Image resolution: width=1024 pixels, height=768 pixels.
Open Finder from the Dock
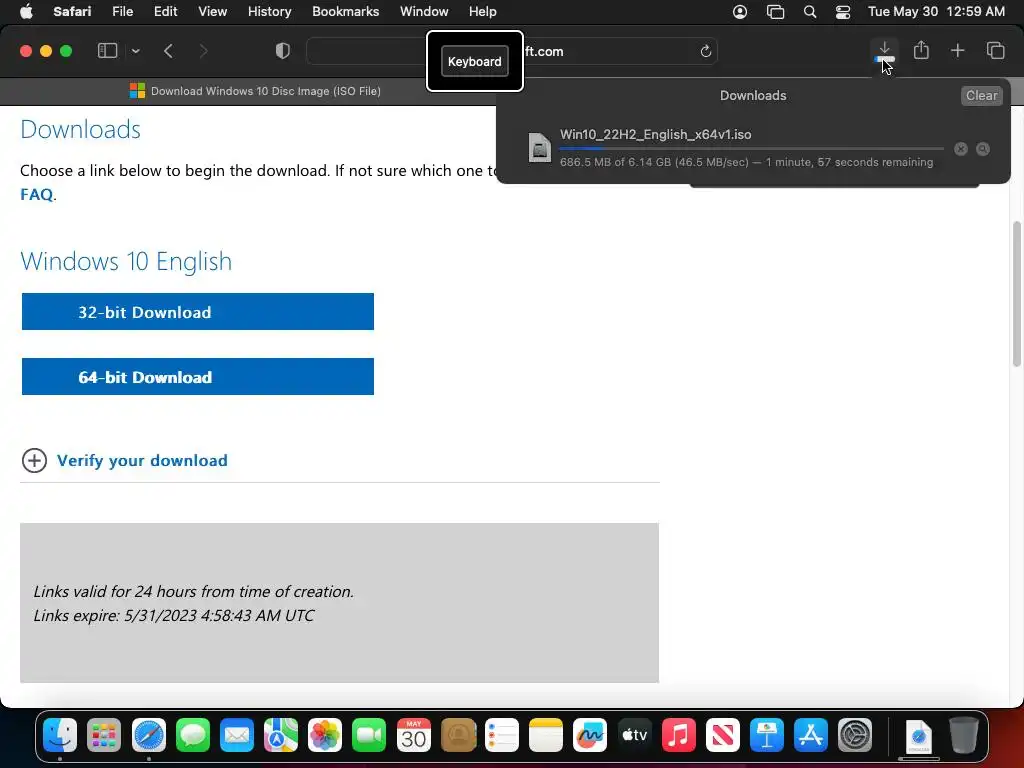(59, 735)
